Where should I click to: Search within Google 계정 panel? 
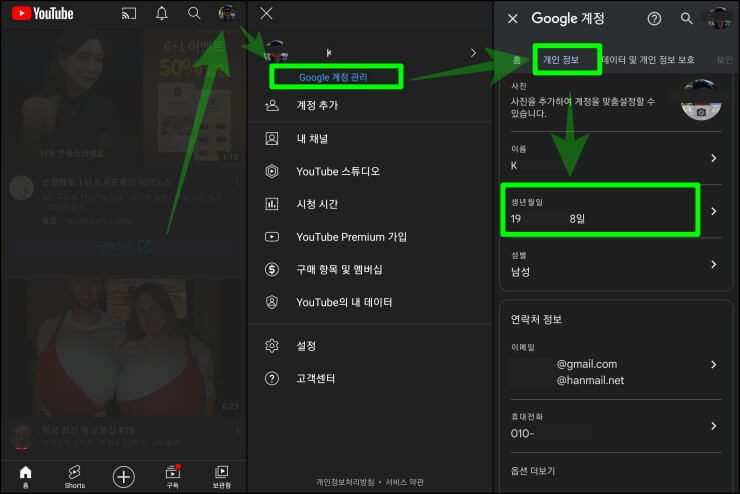[x=687, y=18]
